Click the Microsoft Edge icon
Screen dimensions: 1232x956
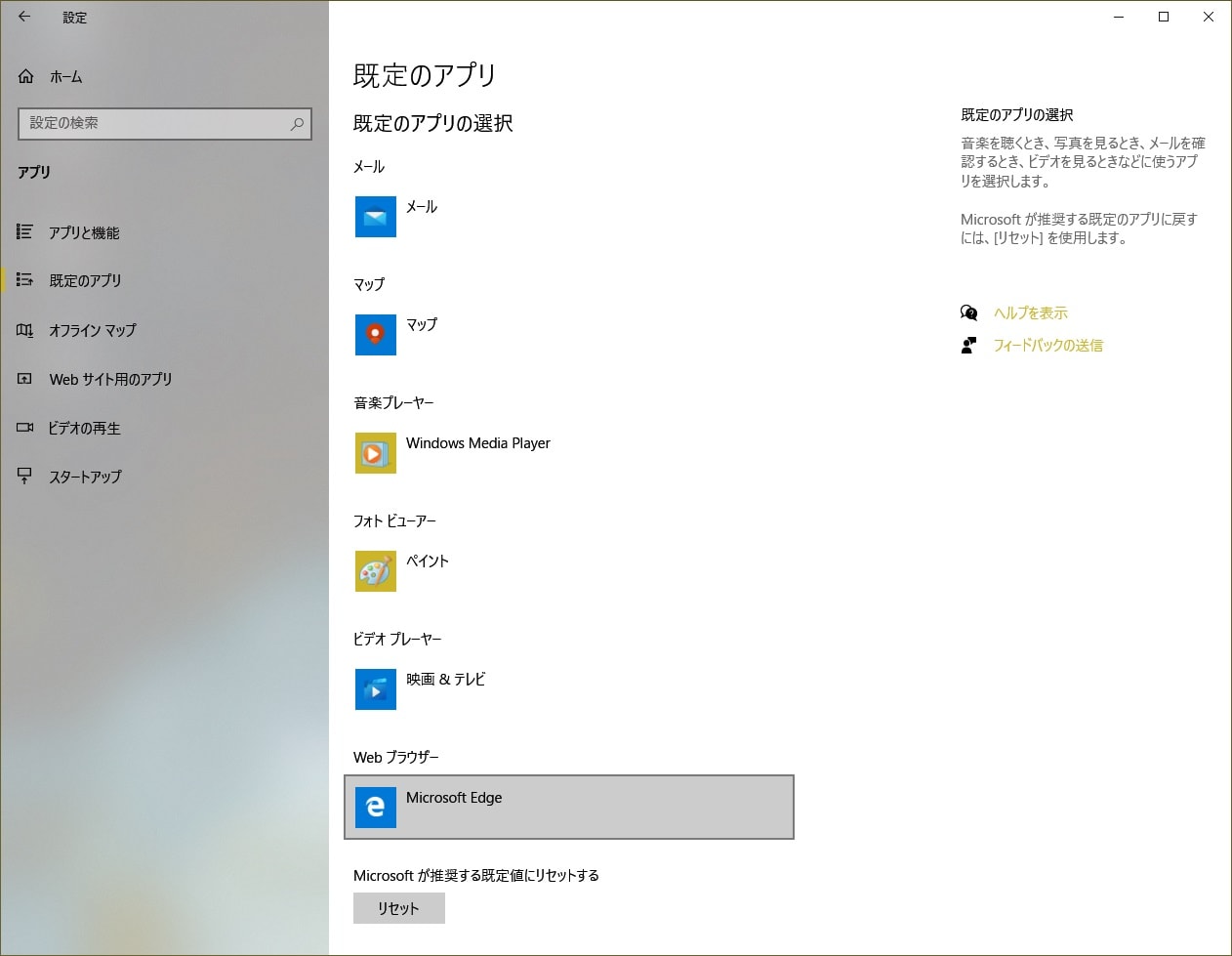click(376, 808)
